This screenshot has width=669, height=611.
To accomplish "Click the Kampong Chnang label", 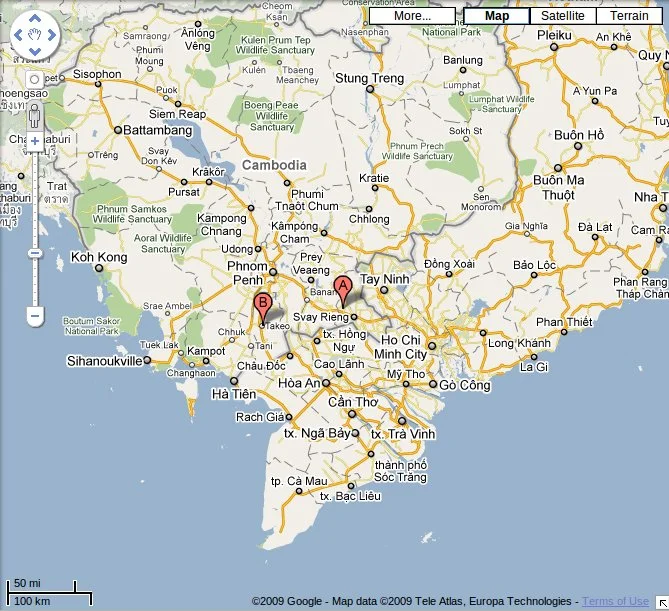I will click(x=221, y=224).
